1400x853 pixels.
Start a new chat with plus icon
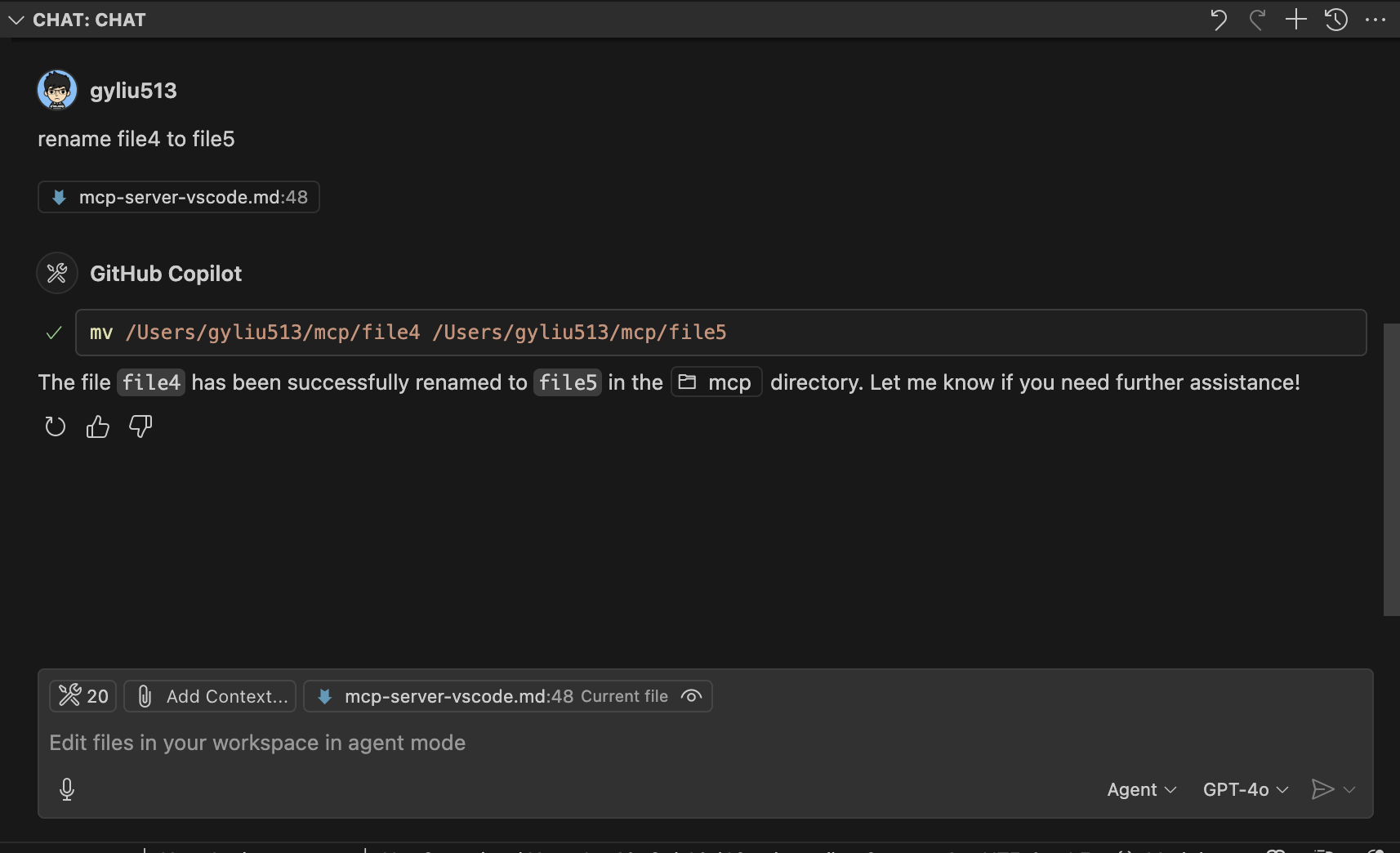(x=1296, y=20)
